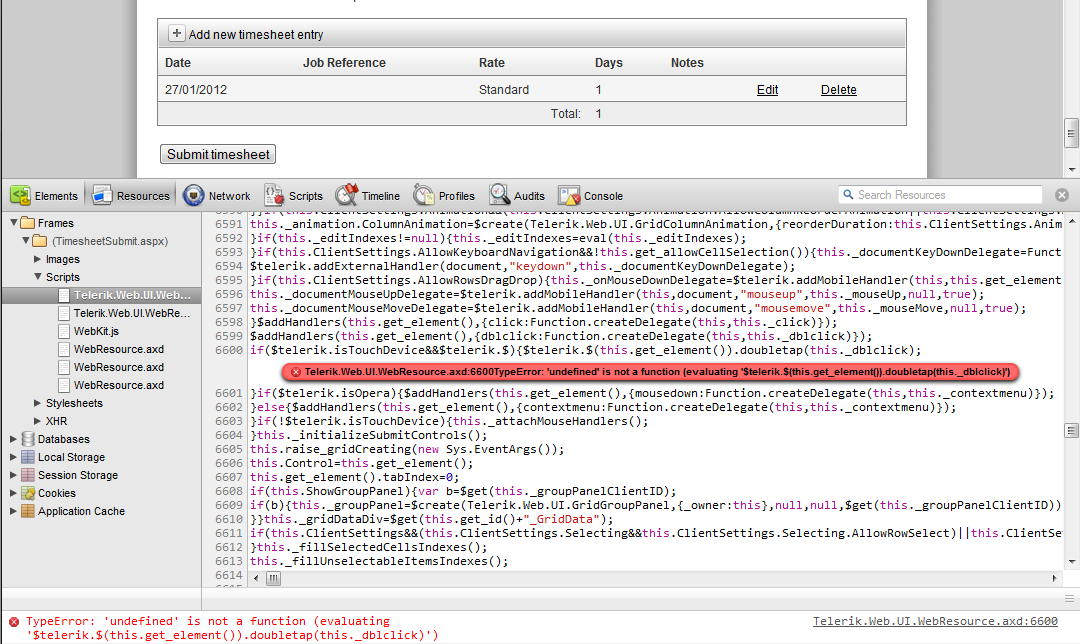Click the Submit timesheet button
Viewport: 1080px width, 644px height.
[x=218, y=154]
